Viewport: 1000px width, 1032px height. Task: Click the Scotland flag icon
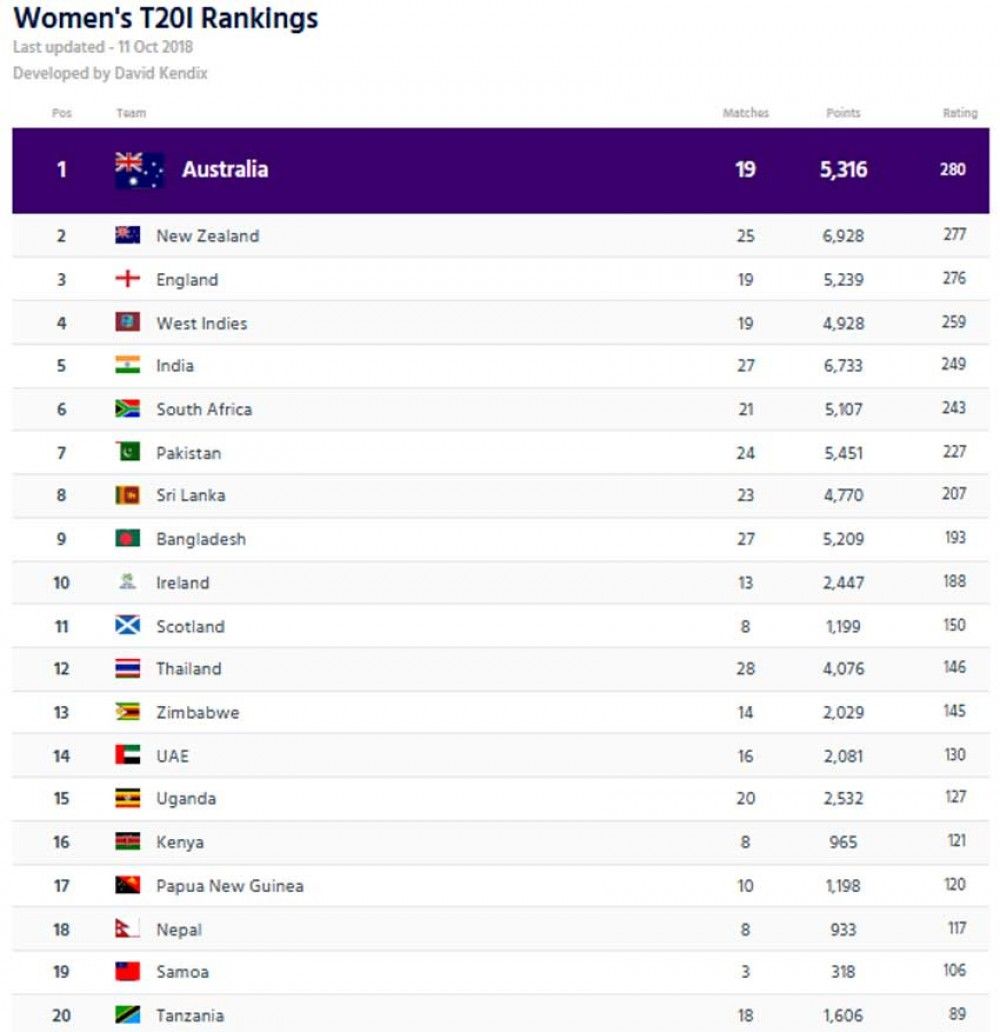coord(127,626)
